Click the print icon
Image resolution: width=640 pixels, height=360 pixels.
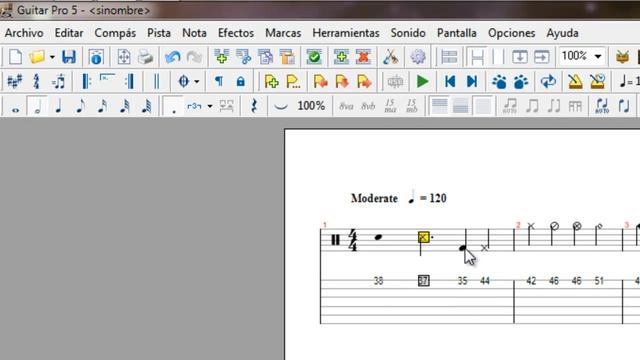145,57
